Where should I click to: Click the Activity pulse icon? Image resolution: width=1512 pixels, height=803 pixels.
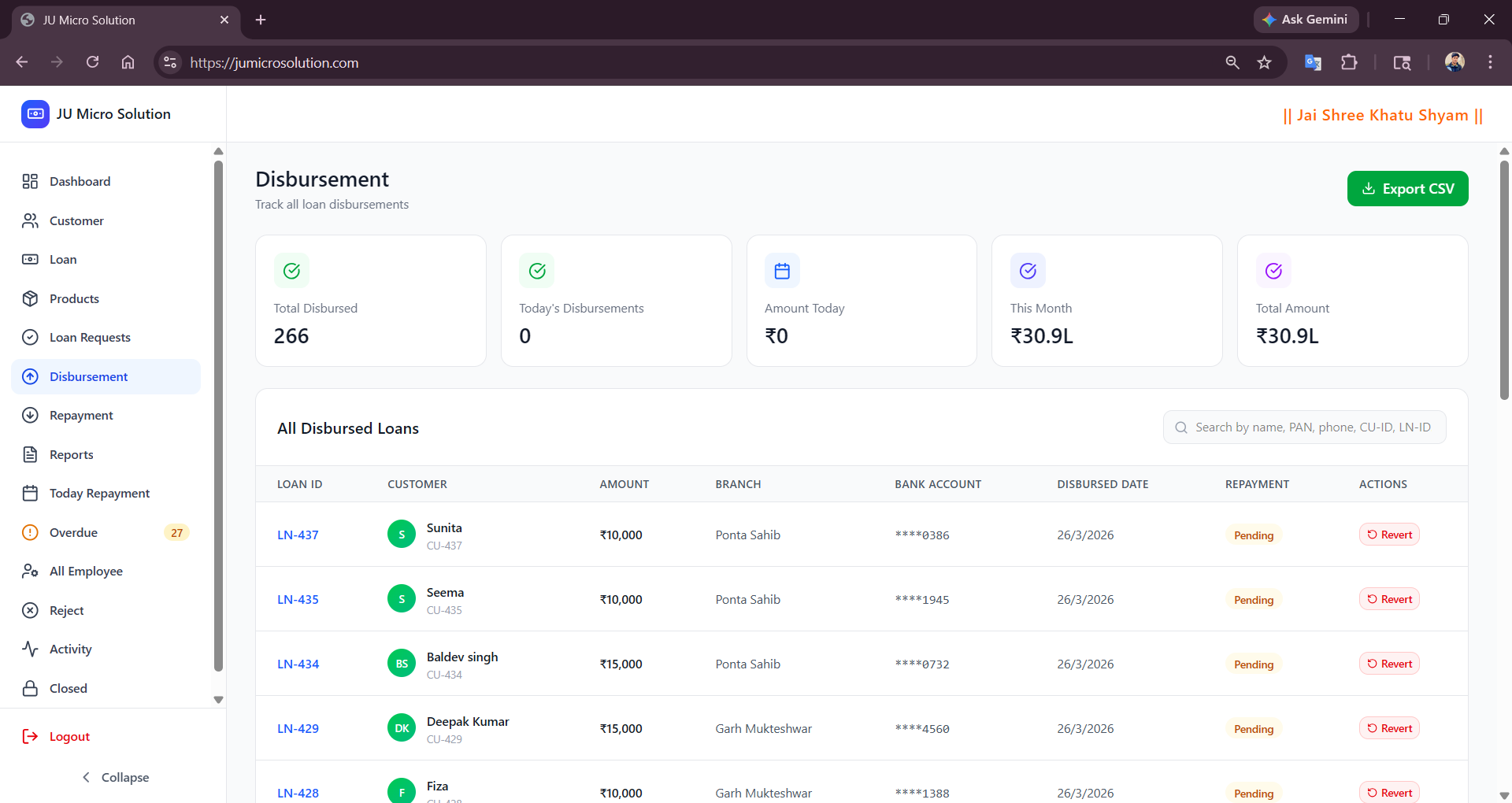tap(30, 649)
